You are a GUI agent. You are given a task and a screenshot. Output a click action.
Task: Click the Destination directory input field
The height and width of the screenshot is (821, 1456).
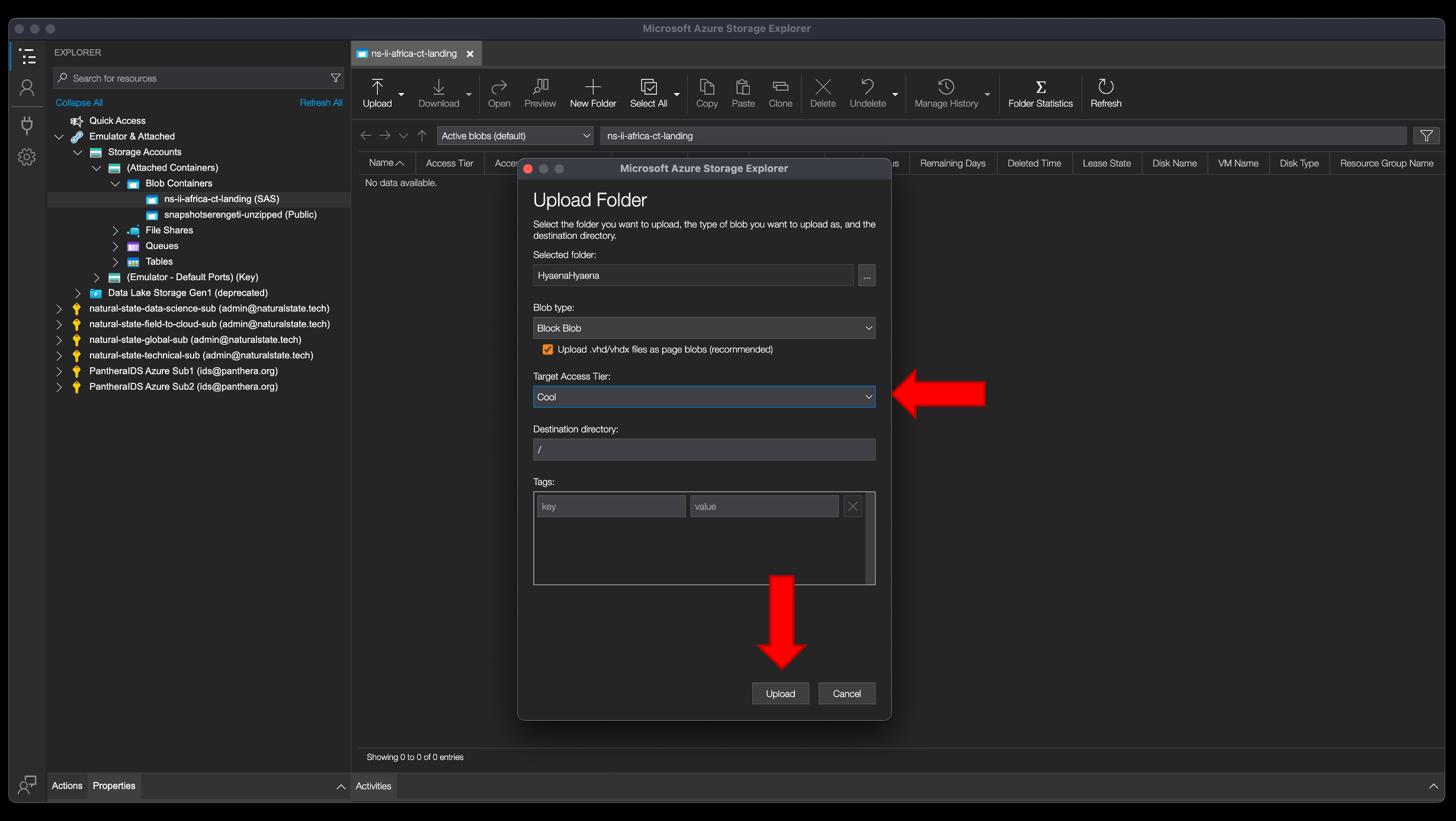click(704, 450)
